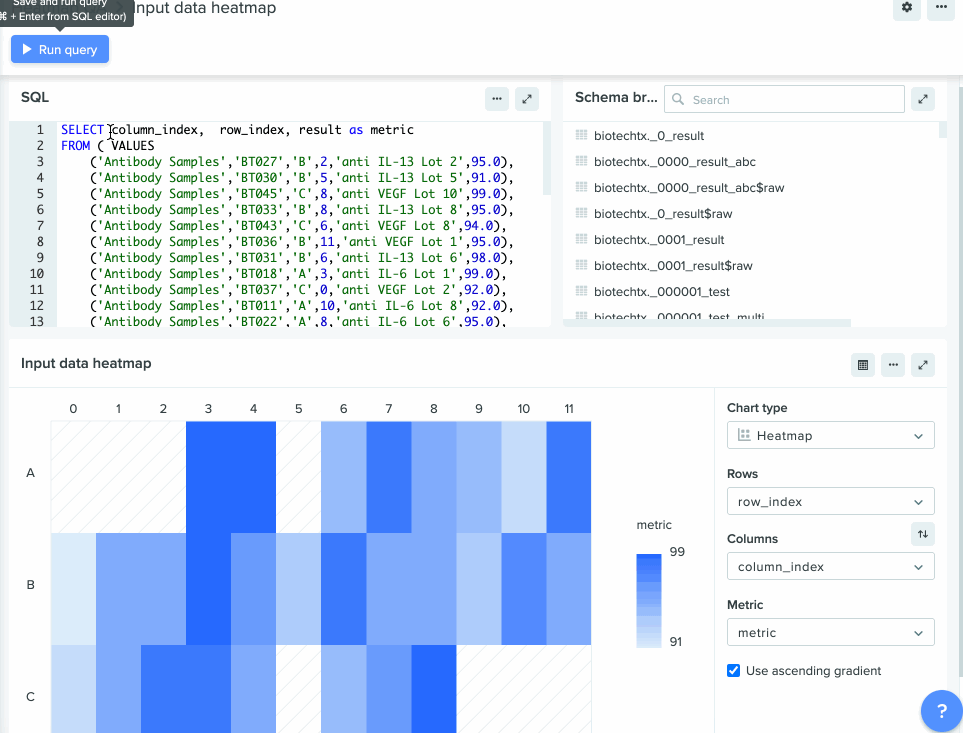Screen dimensions: 963x733
Task: Uncheck Use ascending gradient checkbox
Action: point(733,670)
